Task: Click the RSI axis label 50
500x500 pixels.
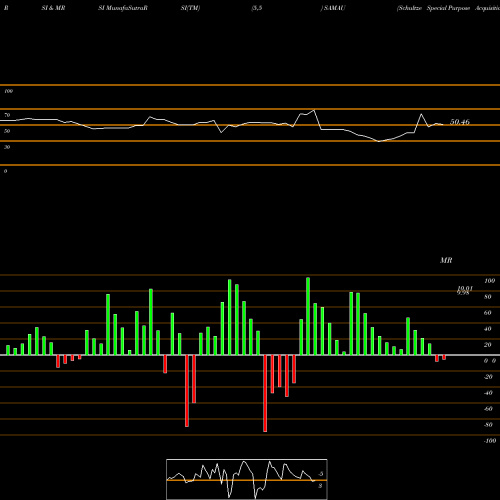Action: [x=7, y=131]
